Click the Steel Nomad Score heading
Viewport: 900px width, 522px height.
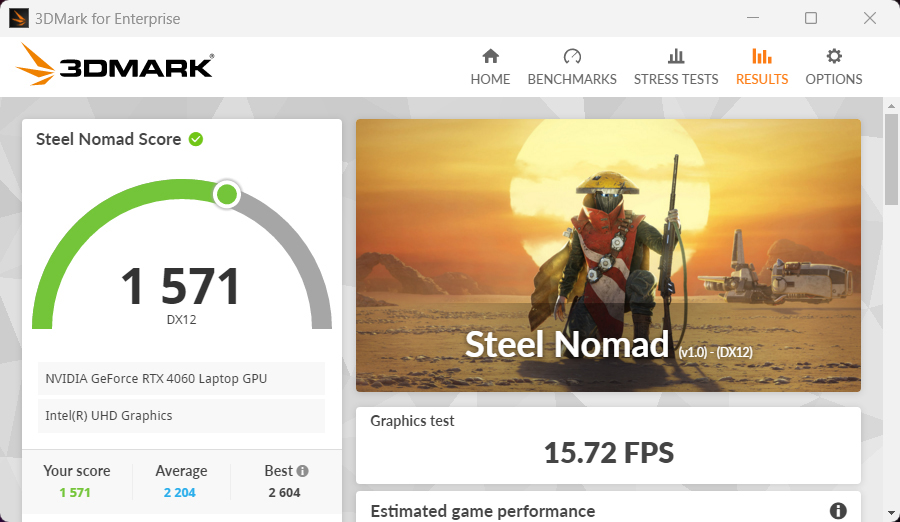(x=108, y=139)
